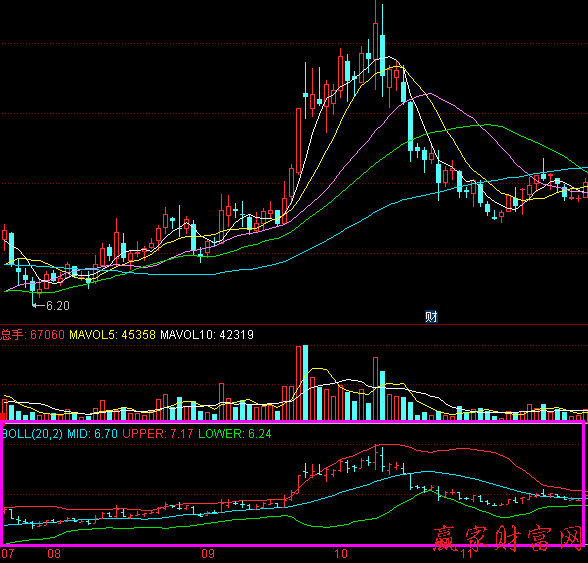
Task: Click the LOWER: 6.24 band label
Action: [235, 434]
